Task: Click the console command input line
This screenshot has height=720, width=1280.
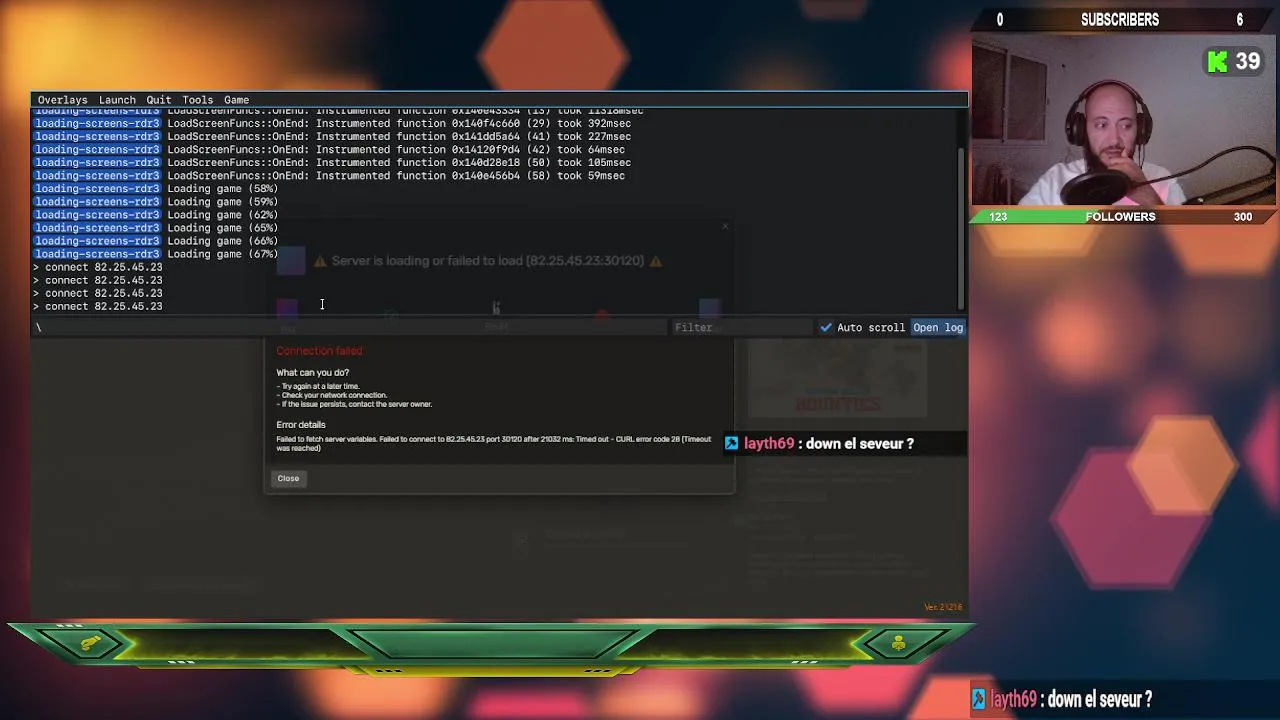Action: click(x=350, y=327)
